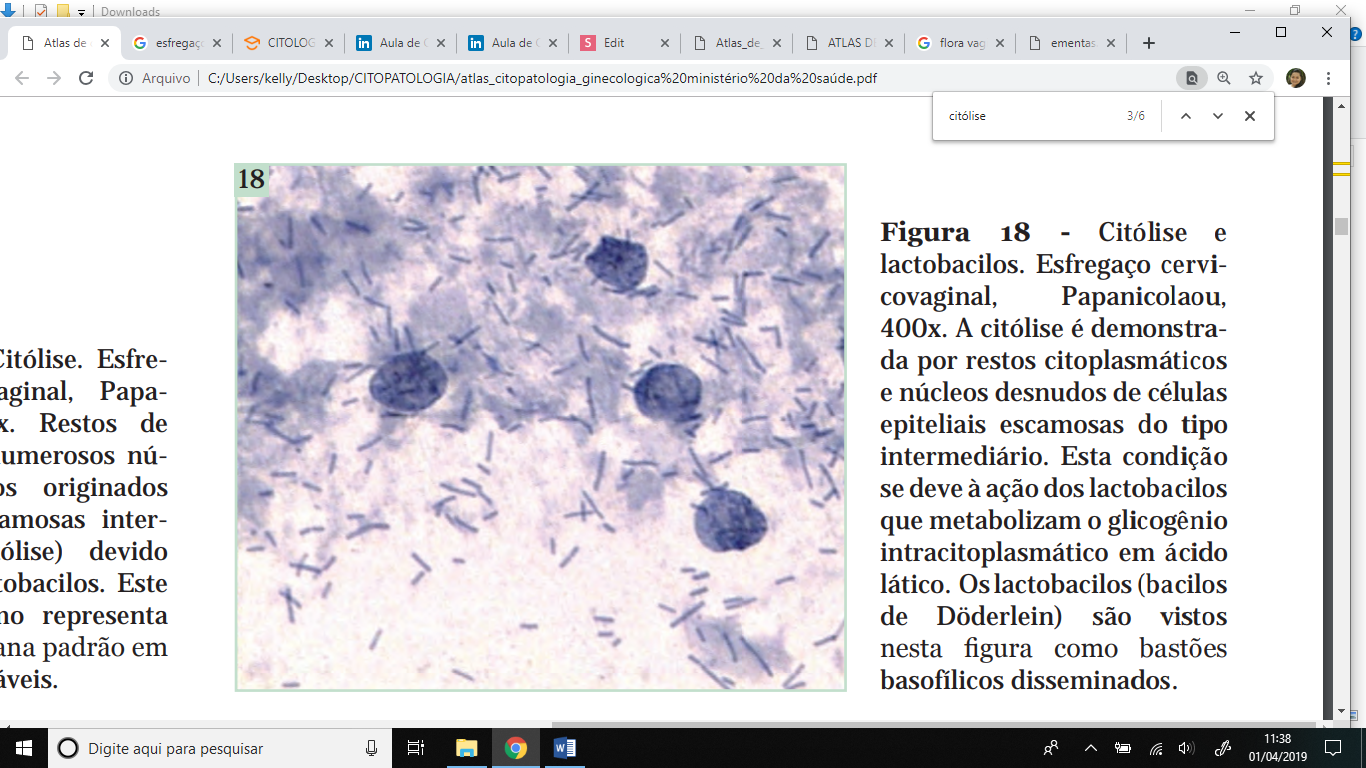1366x768 pixels.
Task: Close the find bar
Action: [1250, 116]
